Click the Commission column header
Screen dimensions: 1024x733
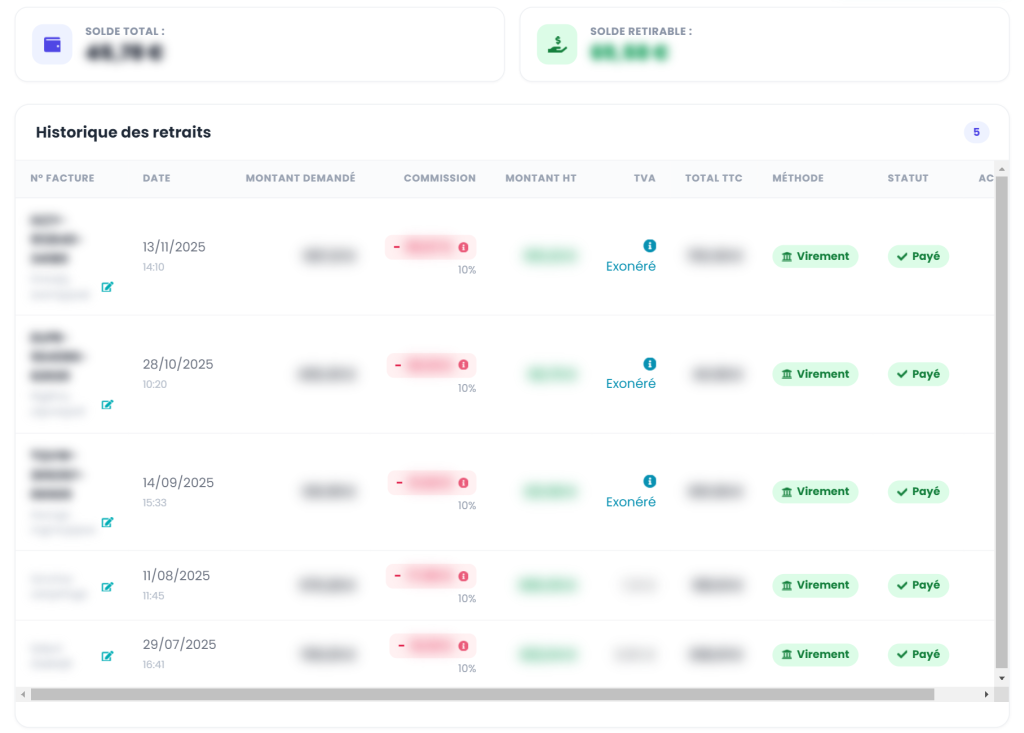coord(440,178)
